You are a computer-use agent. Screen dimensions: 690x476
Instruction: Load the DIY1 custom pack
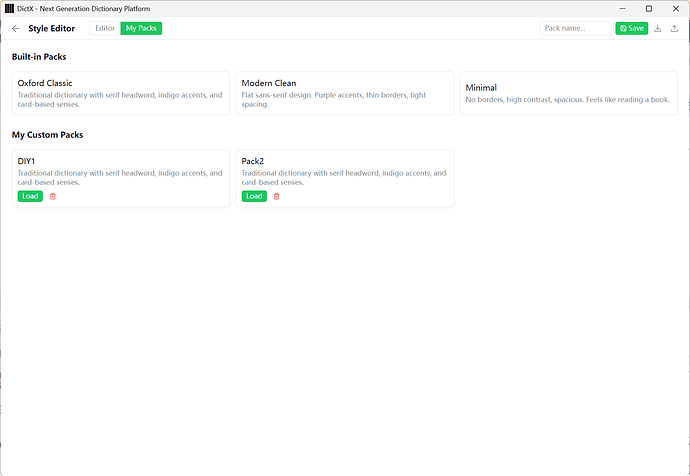pos(30,196)
